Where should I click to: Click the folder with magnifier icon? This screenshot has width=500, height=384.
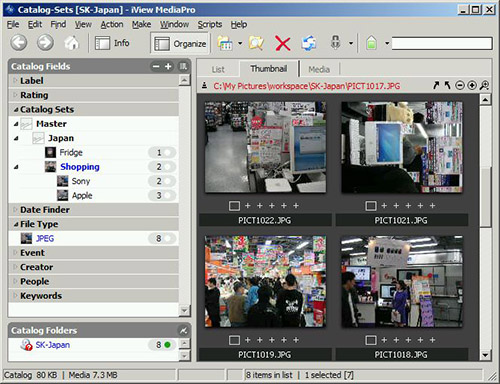(x=256, y=43)
